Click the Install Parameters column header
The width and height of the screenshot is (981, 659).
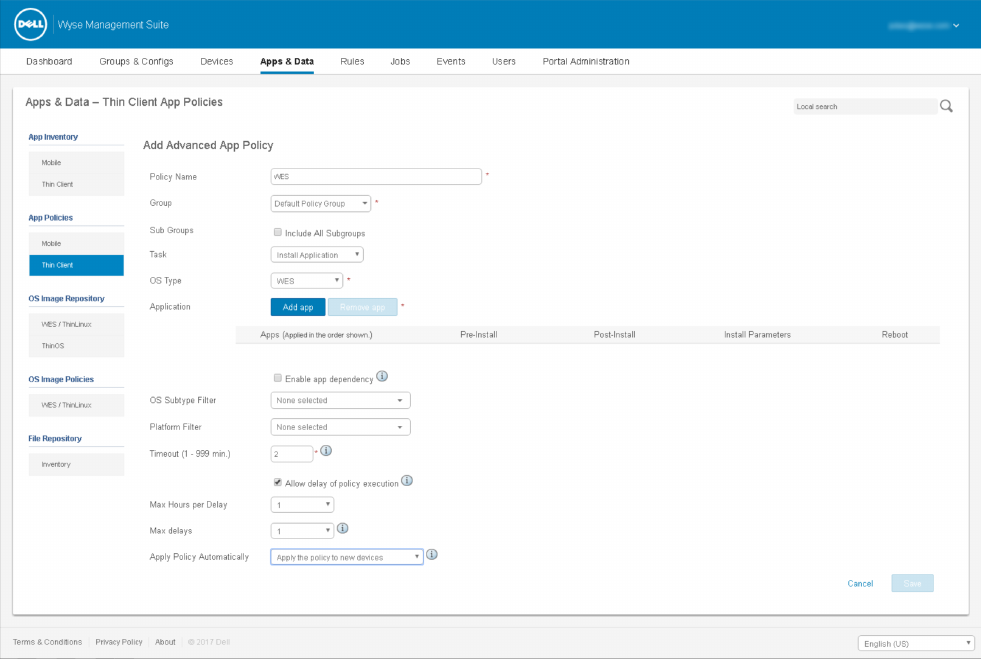pyautogui.click(x=757, y=335)
